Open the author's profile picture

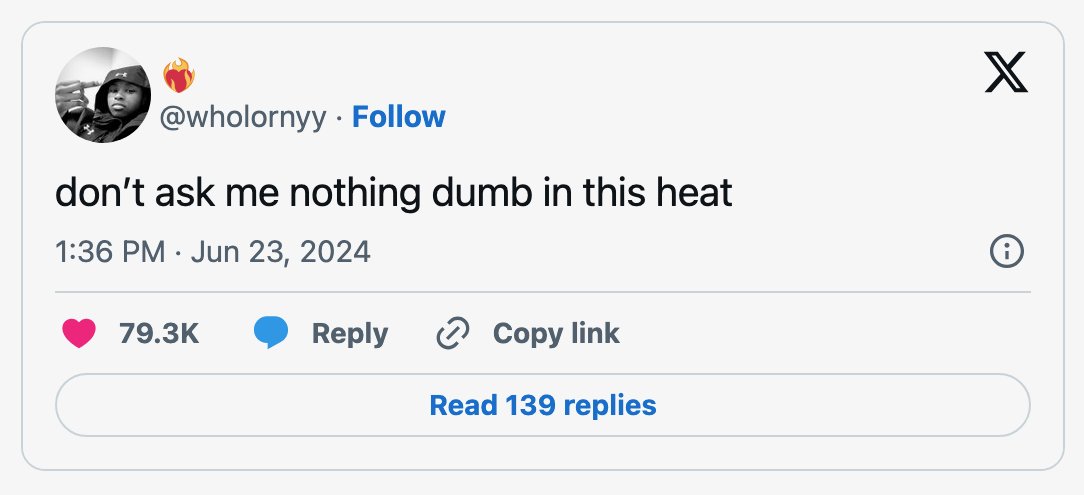coord(103,95)
